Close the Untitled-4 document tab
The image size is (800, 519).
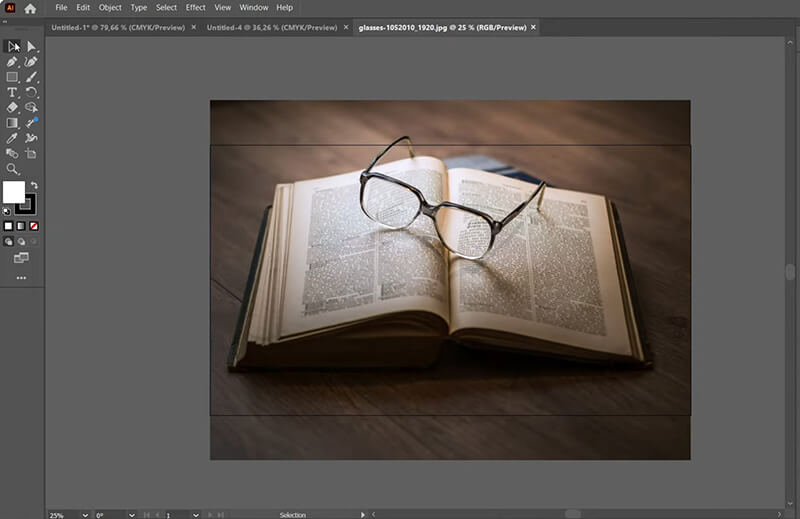tap(346, 28)
